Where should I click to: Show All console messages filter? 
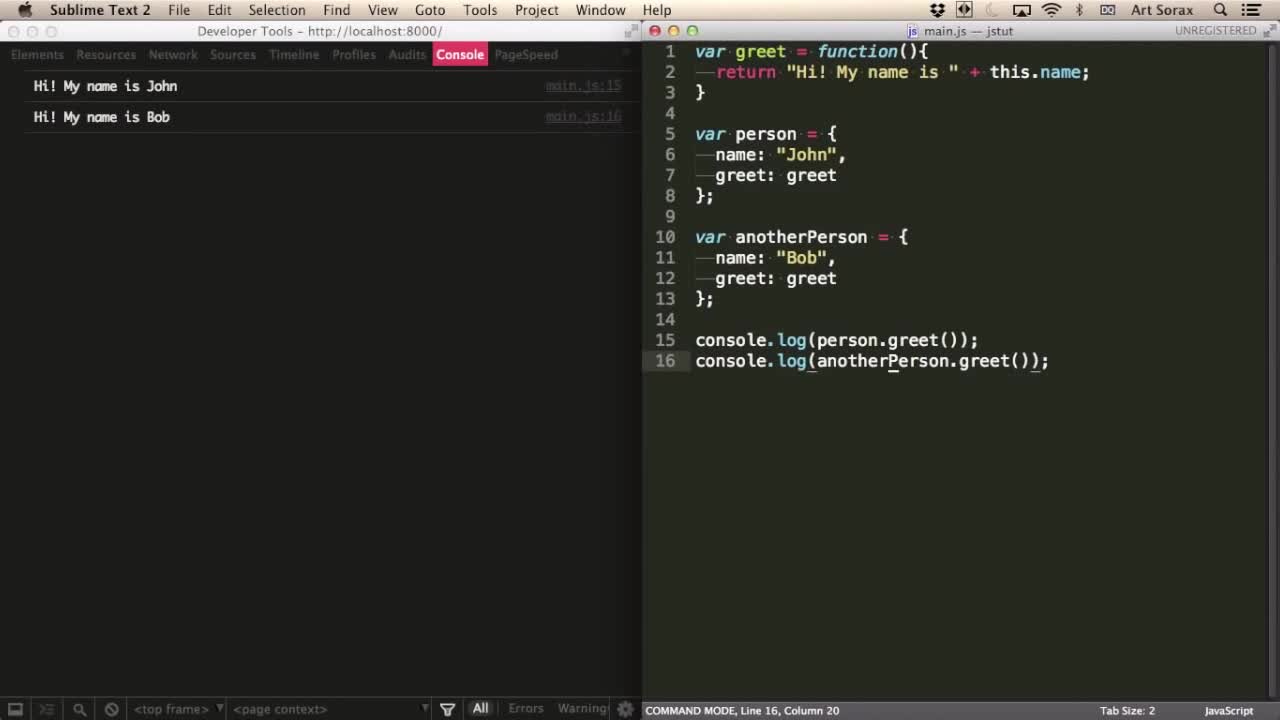(x=480, y=708)
